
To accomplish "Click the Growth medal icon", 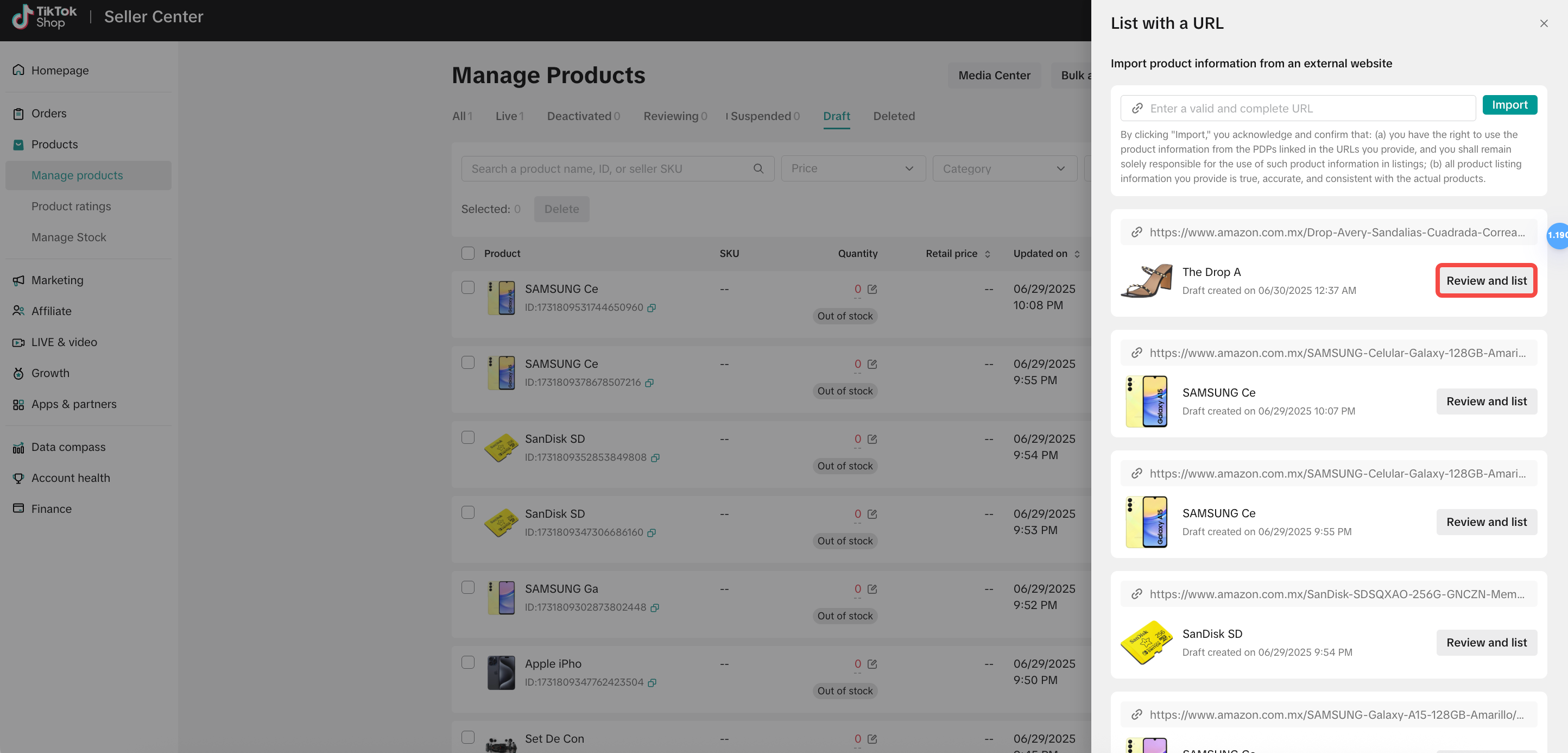I will tap(19, 373).
